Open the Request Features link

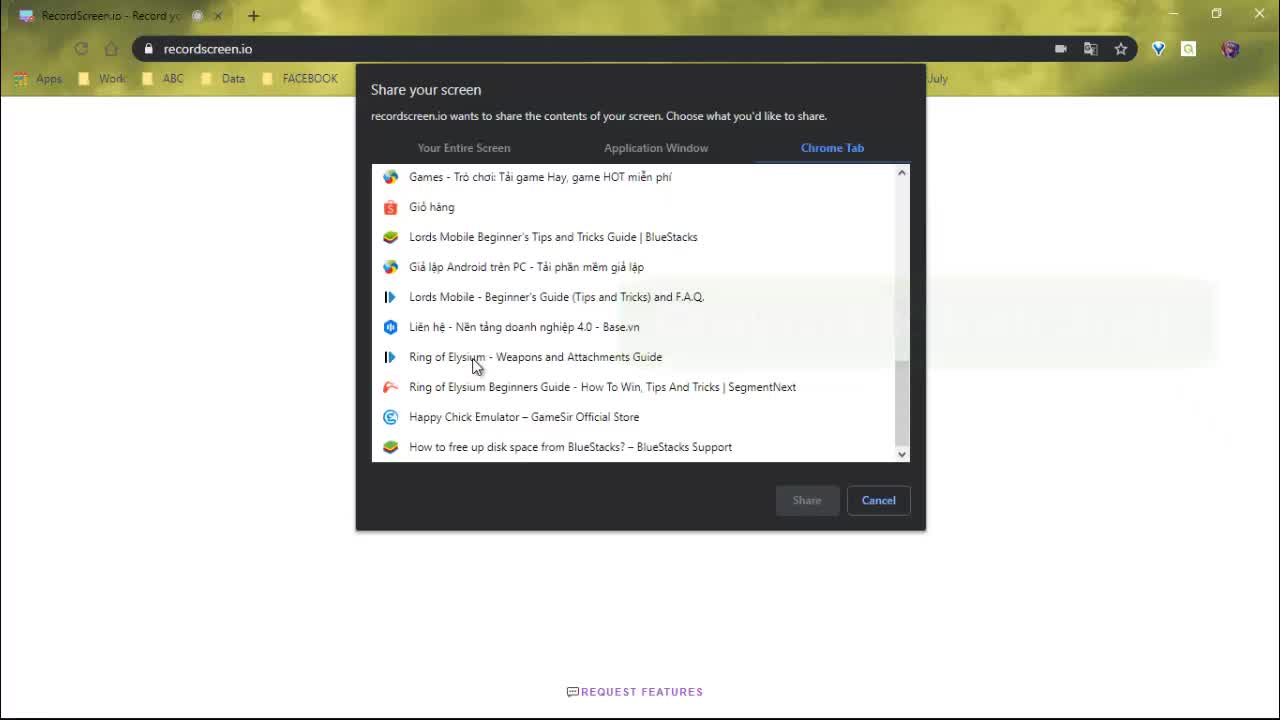pos(635,692)
